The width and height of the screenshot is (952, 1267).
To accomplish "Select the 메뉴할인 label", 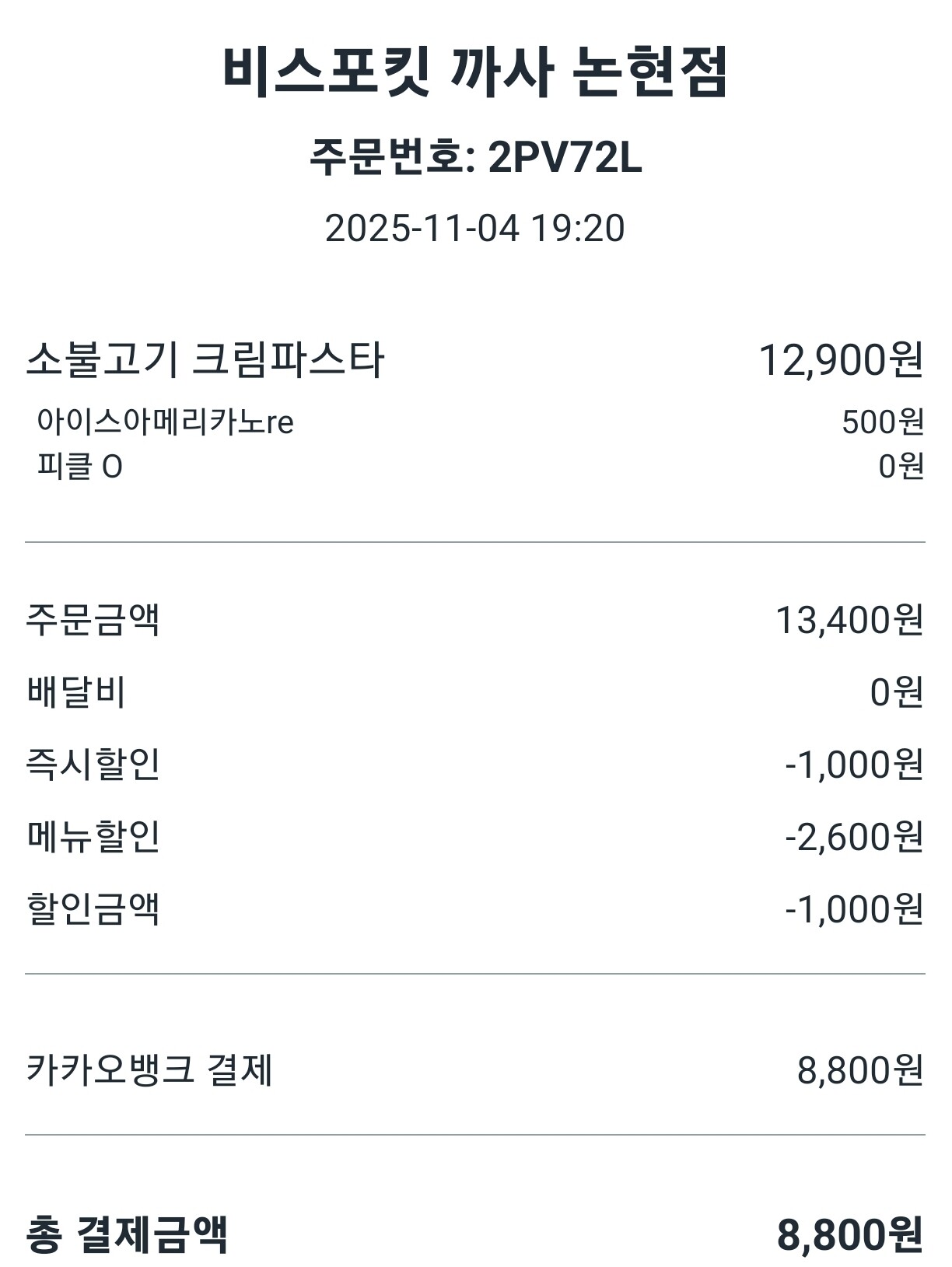I will (93, 837).
